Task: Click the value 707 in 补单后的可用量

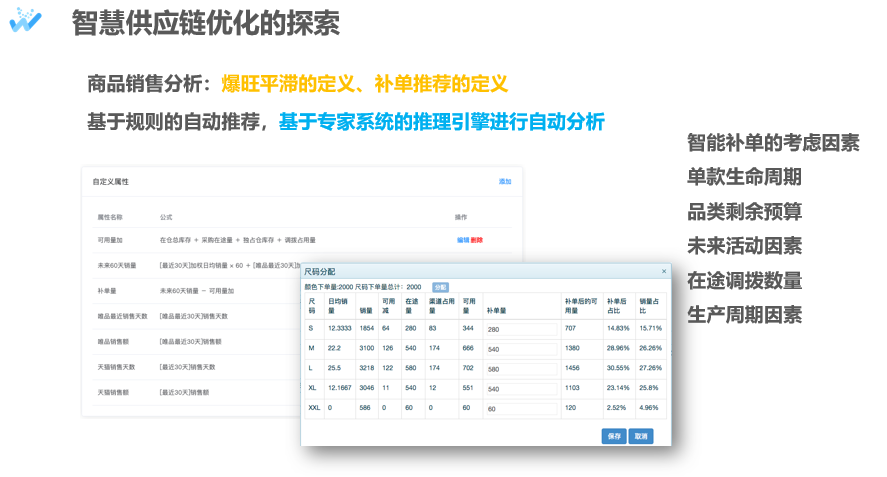Action: click(x=570, y=328)
